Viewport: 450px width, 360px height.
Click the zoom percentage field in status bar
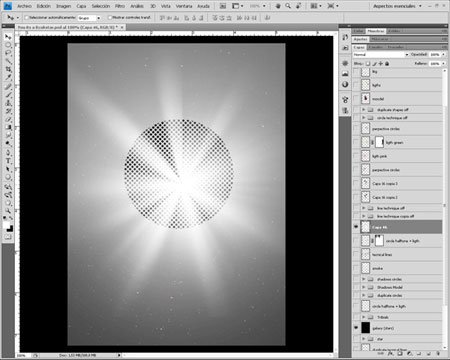[x=22, y=356]
